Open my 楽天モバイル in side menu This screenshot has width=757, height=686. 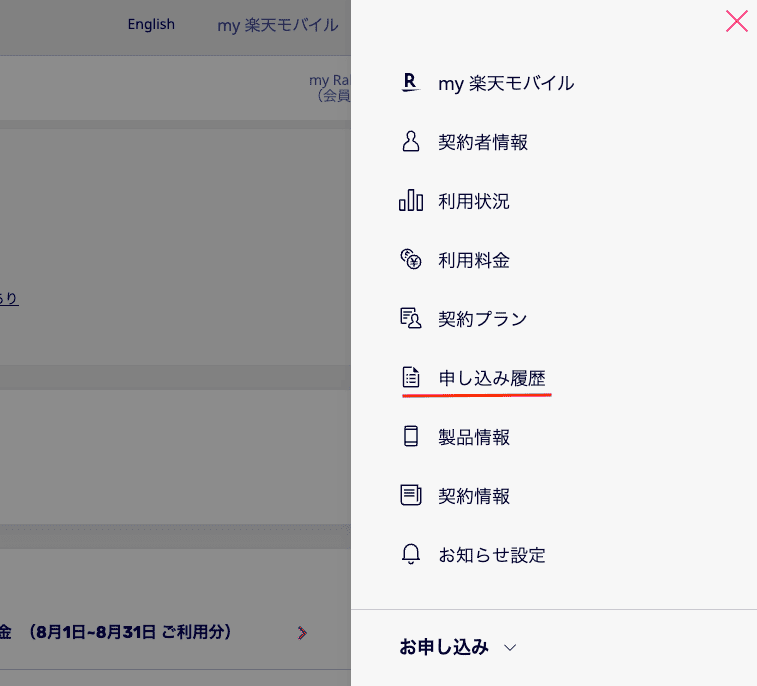click(x=506, y=83)
